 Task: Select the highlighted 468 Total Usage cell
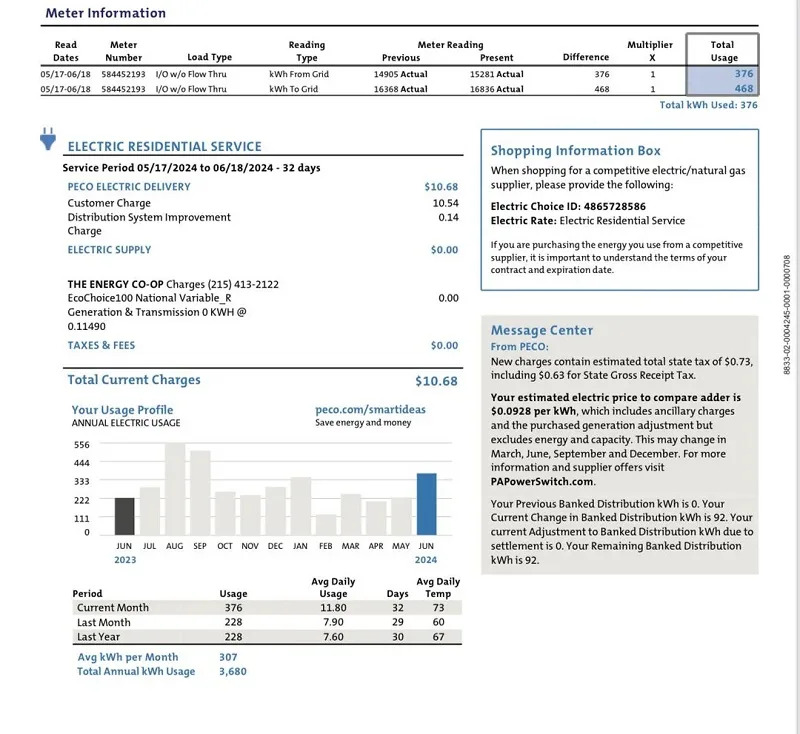point(722,89)
